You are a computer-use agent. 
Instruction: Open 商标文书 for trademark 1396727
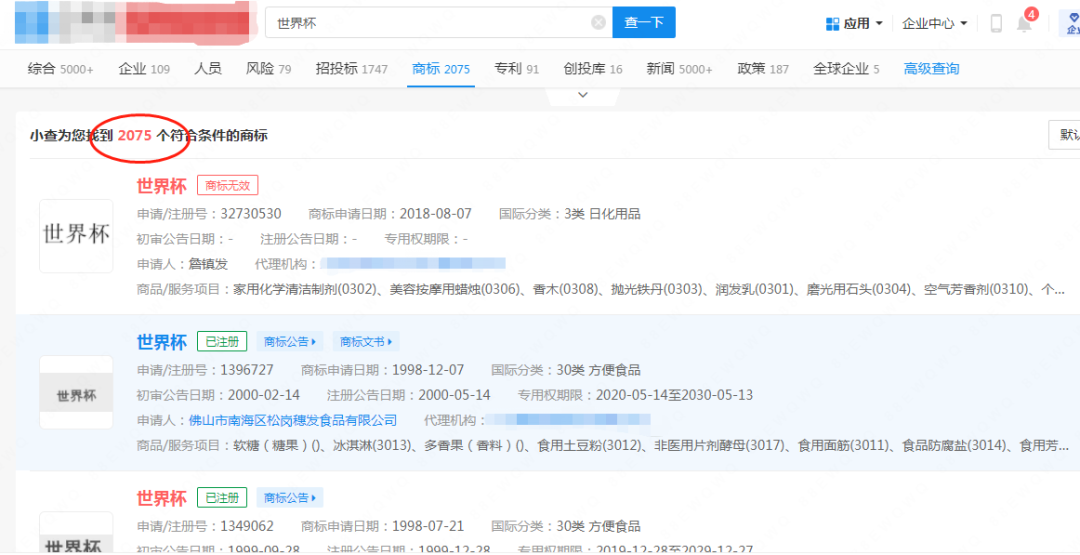[366, 342]
